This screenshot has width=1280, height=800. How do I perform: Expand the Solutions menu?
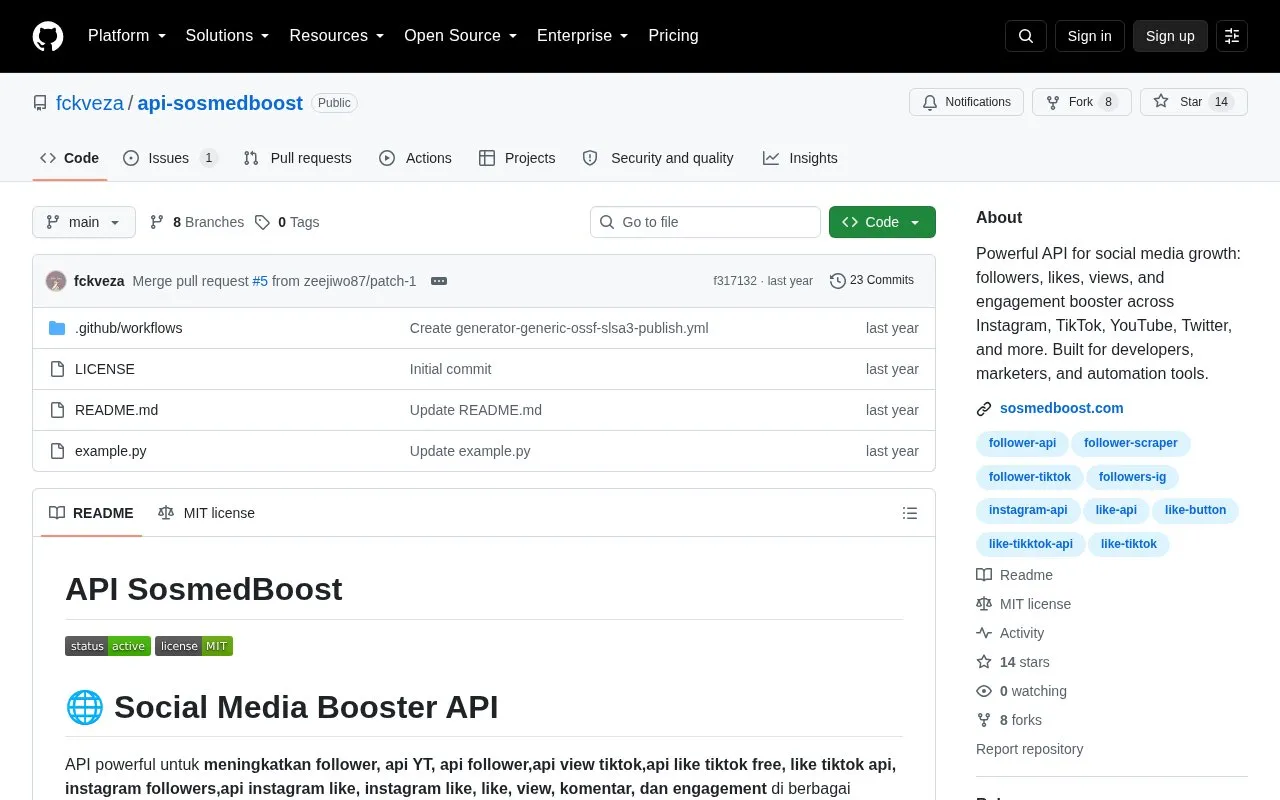coord(228,36)
